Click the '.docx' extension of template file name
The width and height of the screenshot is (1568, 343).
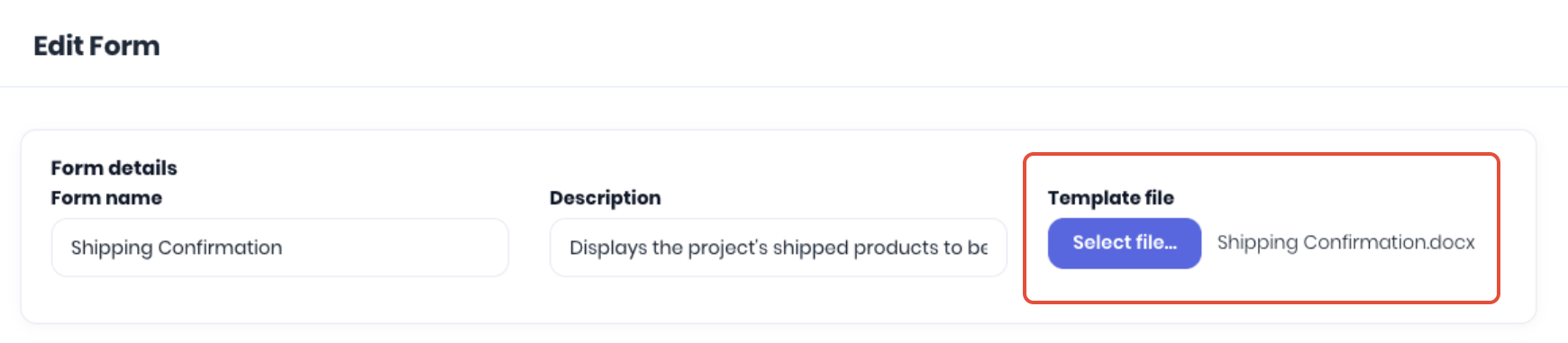(1454, 243)
